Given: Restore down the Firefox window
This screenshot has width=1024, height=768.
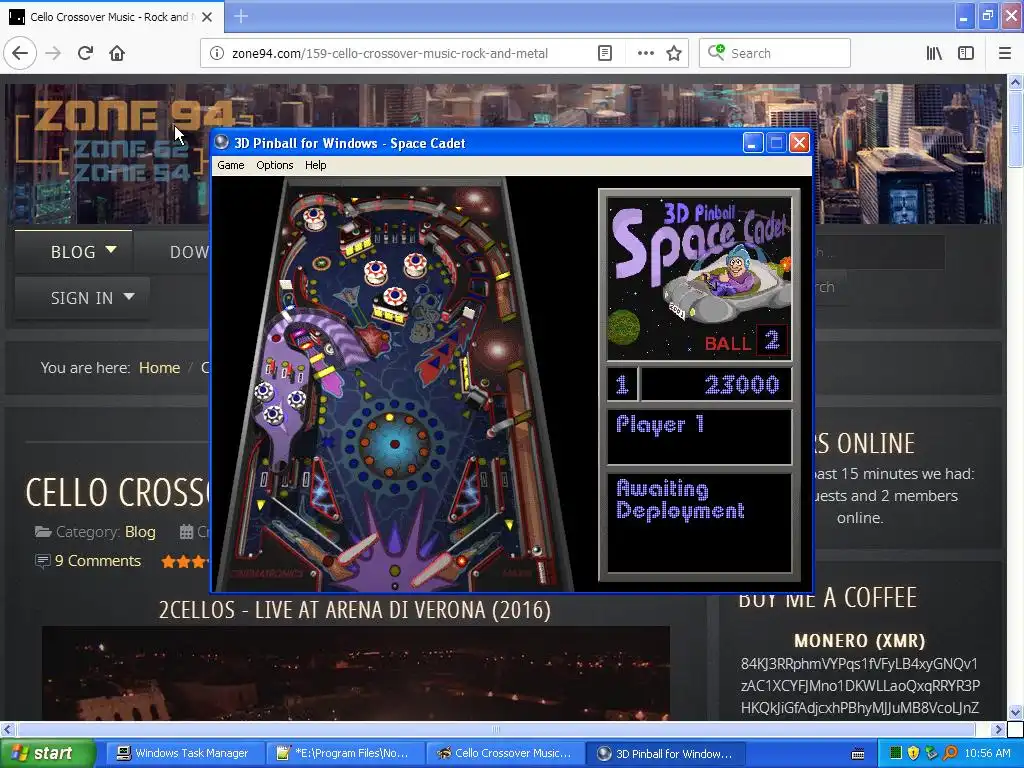Looking at the screenshot, I should (987, 16).
